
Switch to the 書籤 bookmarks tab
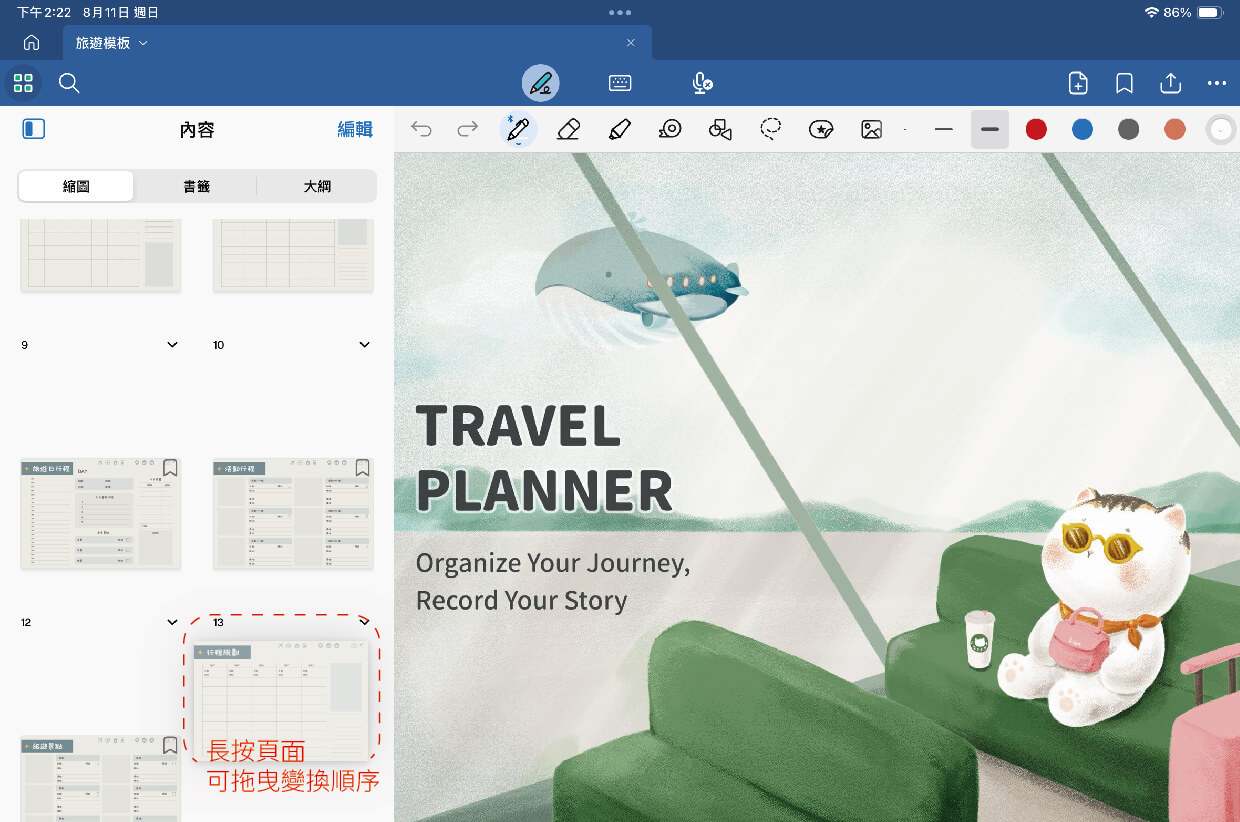(x=196, y=186)
